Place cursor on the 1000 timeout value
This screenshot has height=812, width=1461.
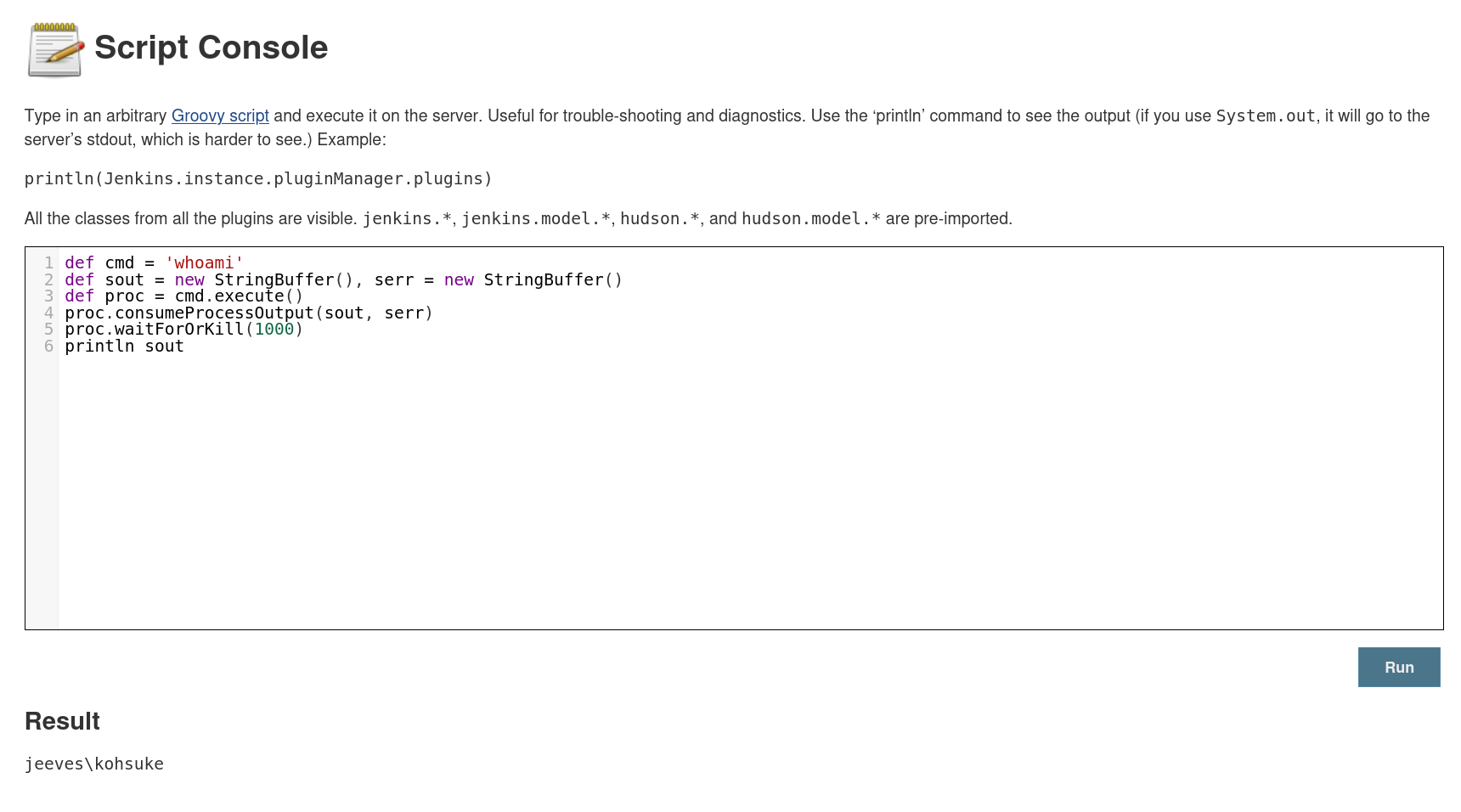(274, 330)
